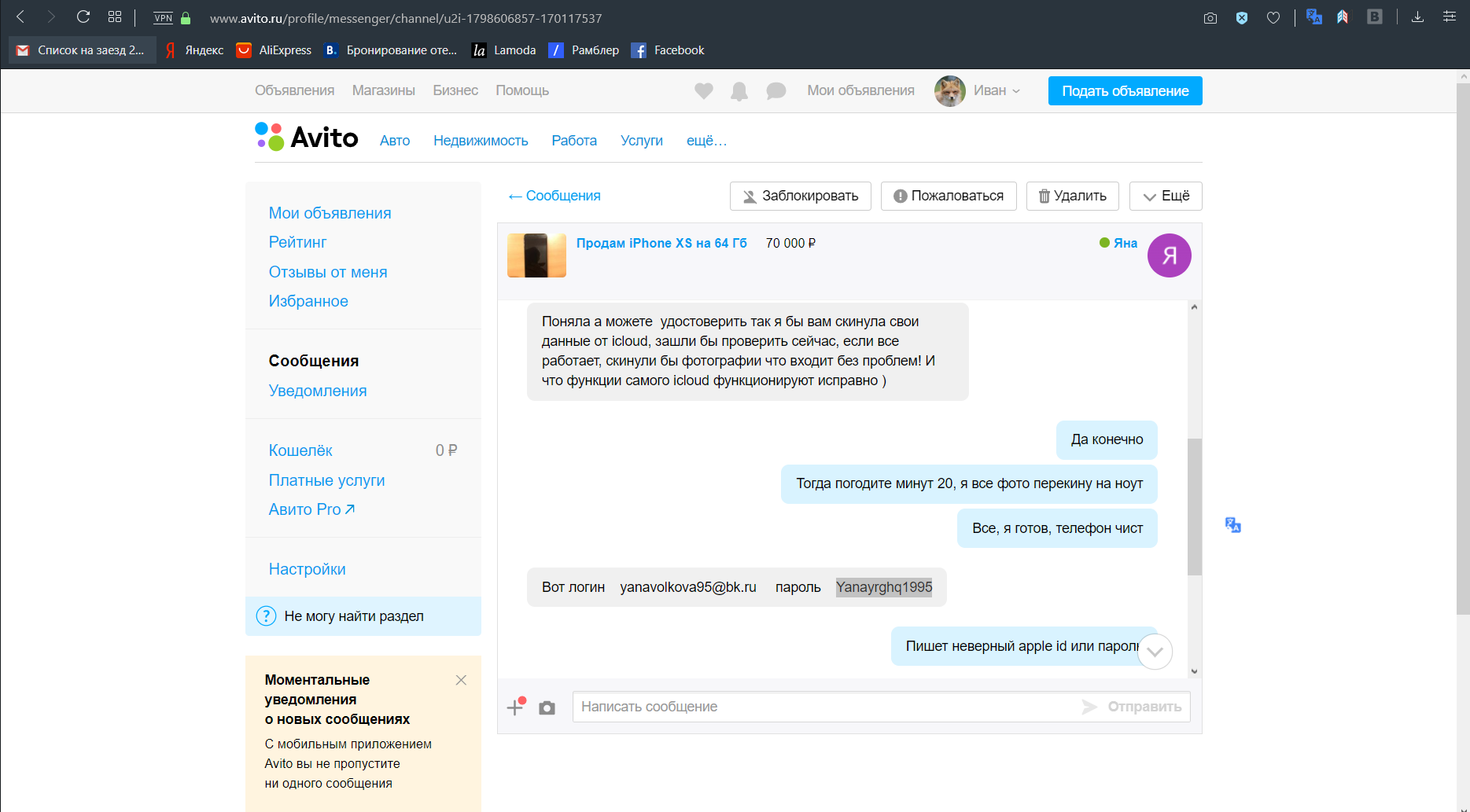Close the Моментальные уведомления banner
The height and width of the screenshot is (812, 1470).
tap(461, 680)
